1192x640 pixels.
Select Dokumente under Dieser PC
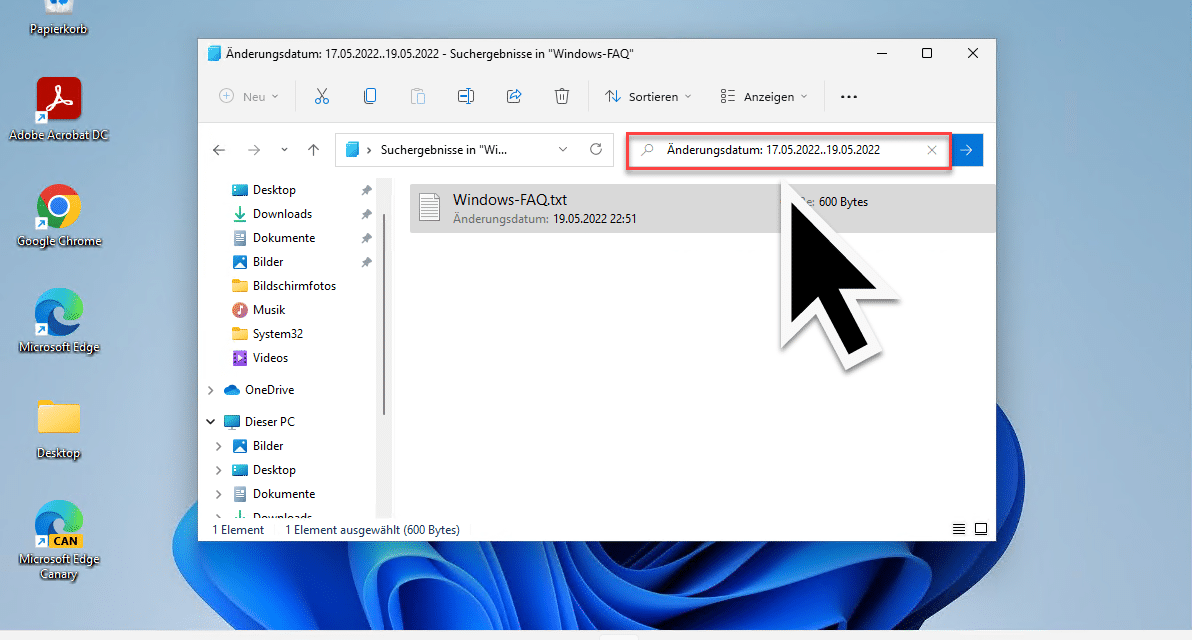tap(284, 494)
